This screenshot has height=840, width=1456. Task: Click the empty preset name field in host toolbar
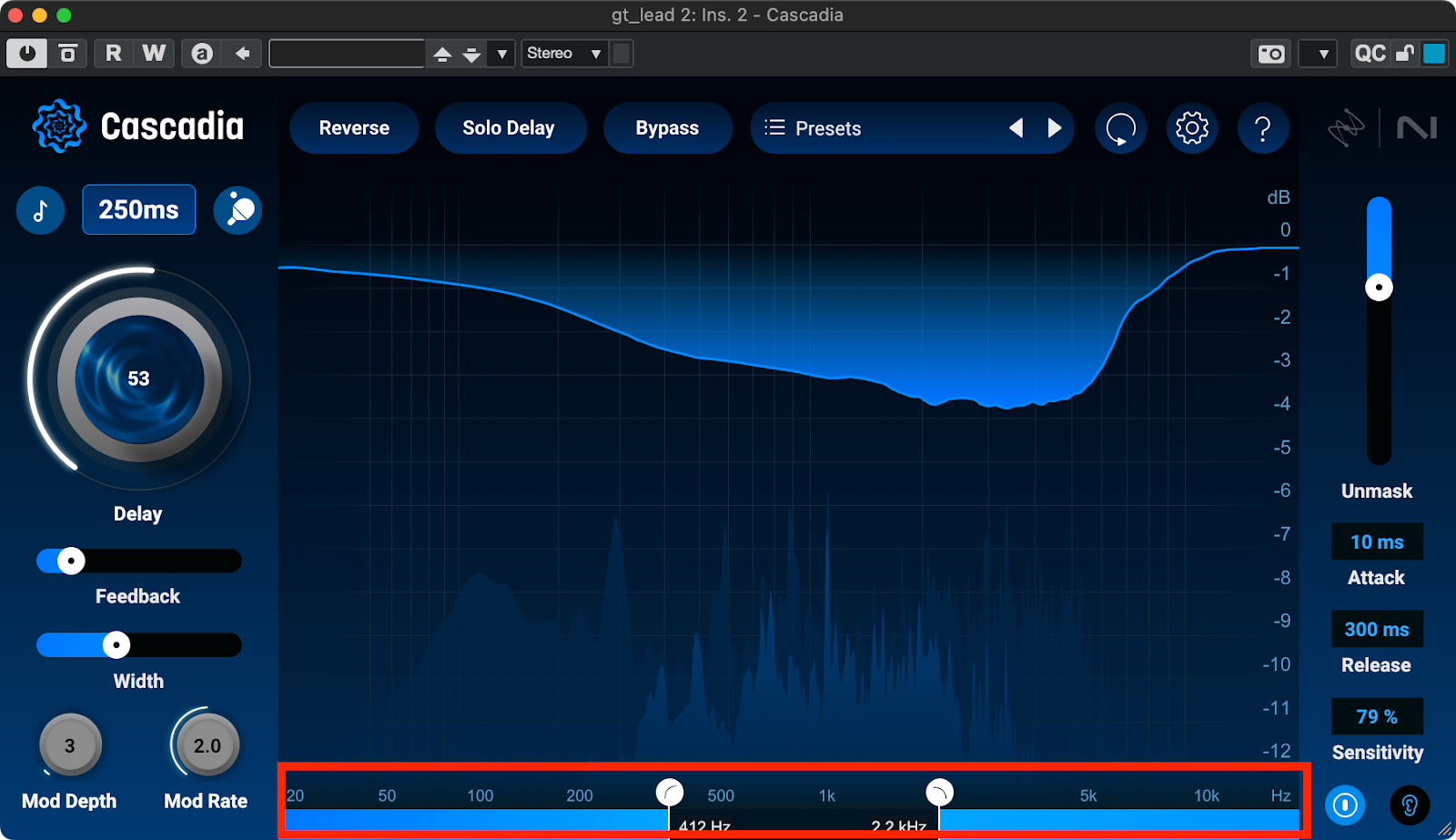pyautogui.click(x=348, y=54)
